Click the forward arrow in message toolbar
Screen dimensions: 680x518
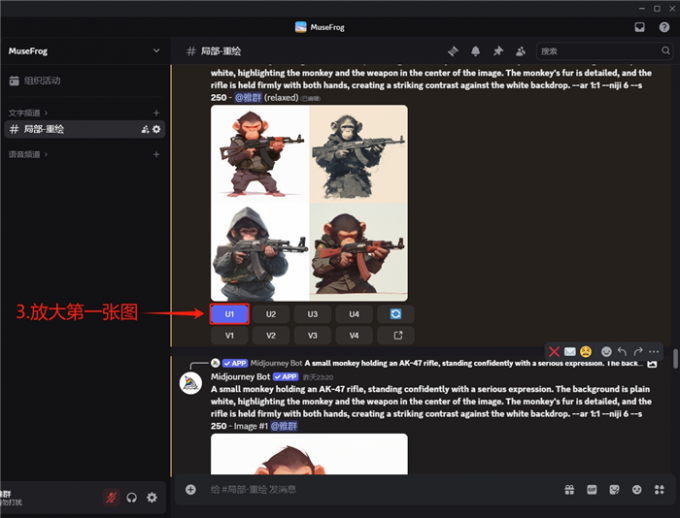coord(638,351)
